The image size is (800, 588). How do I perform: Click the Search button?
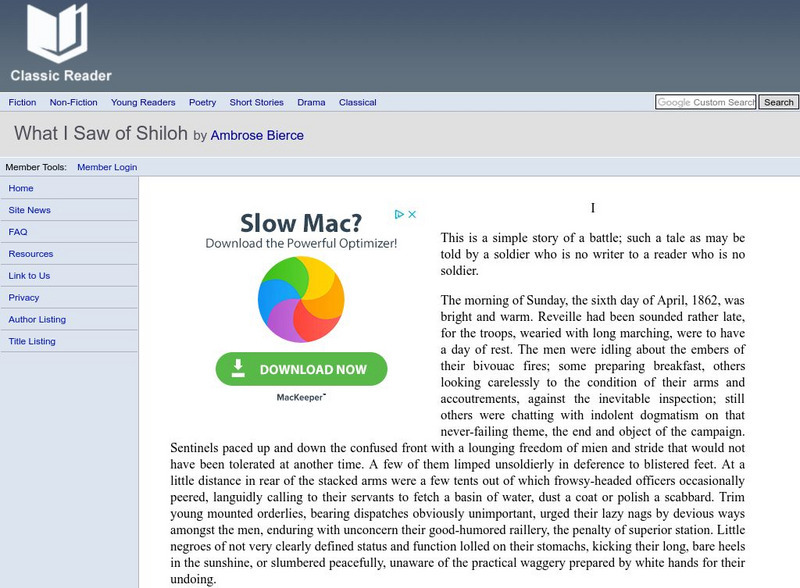point(777,102)
